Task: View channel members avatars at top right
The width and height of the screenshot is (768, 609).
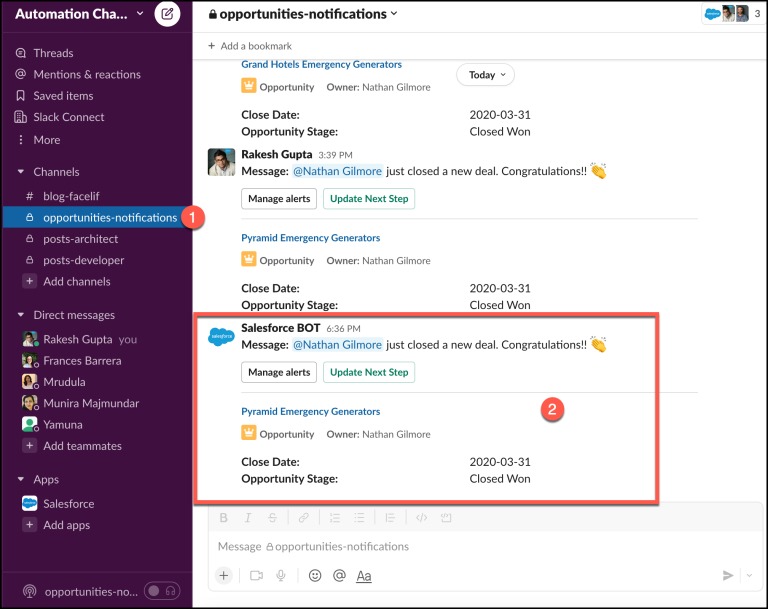Action: coord(733,14)
